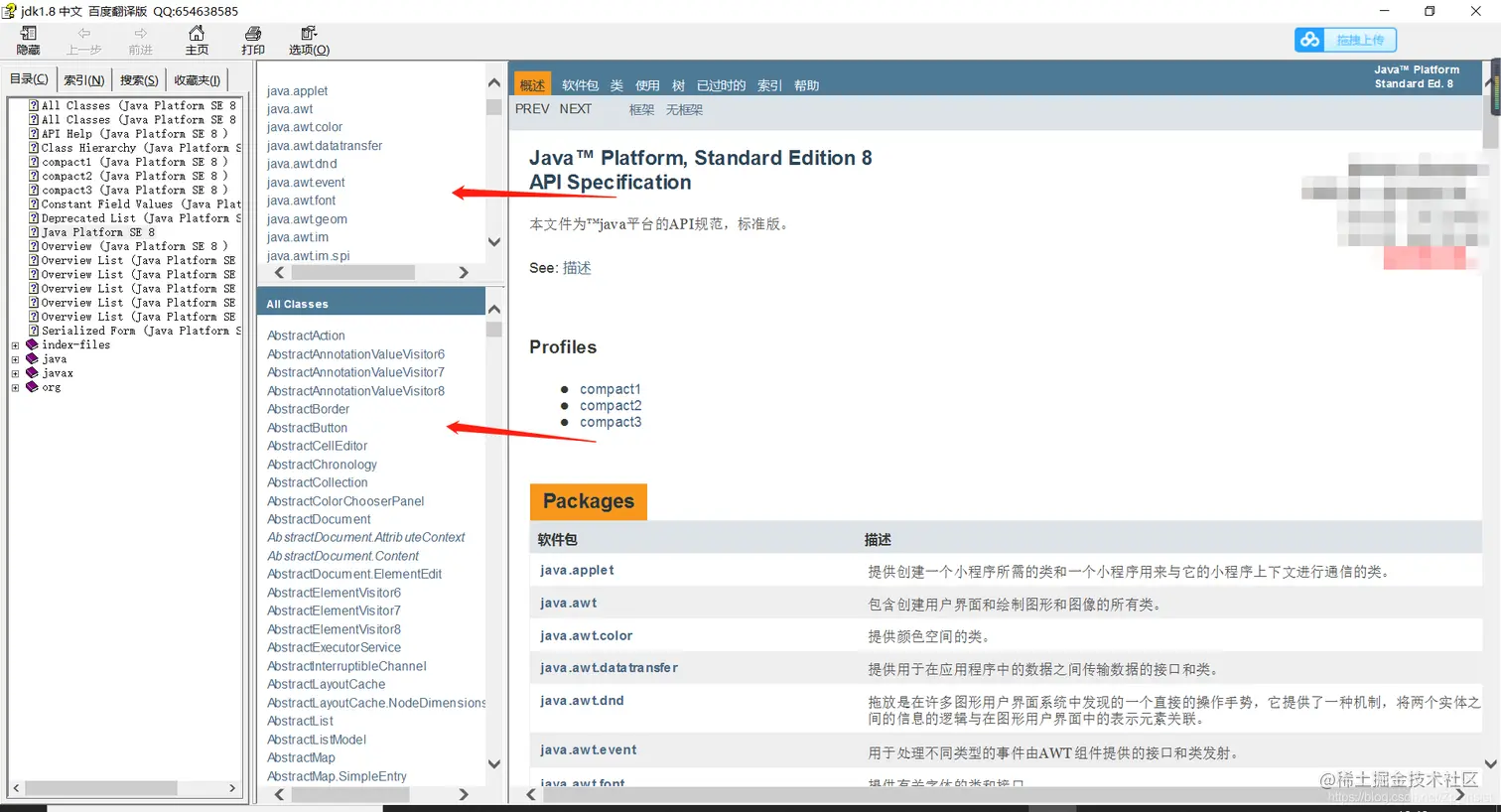Click page icon beside compact1 tree entry

[34, 161]
